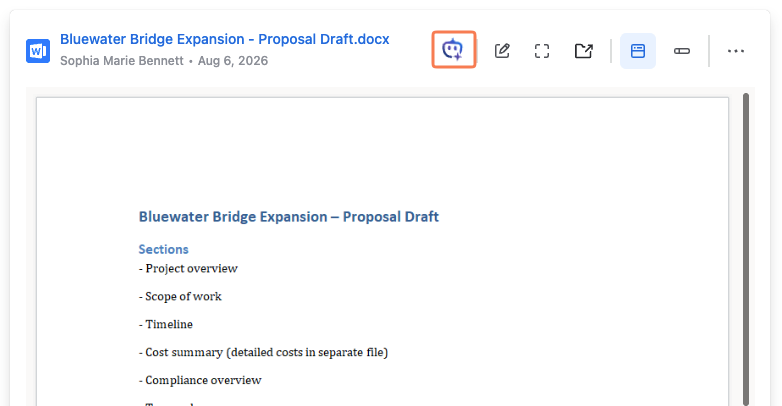Open document in new window icon
782x406 pixels.
pyautogui.click(x=584, y=51)
